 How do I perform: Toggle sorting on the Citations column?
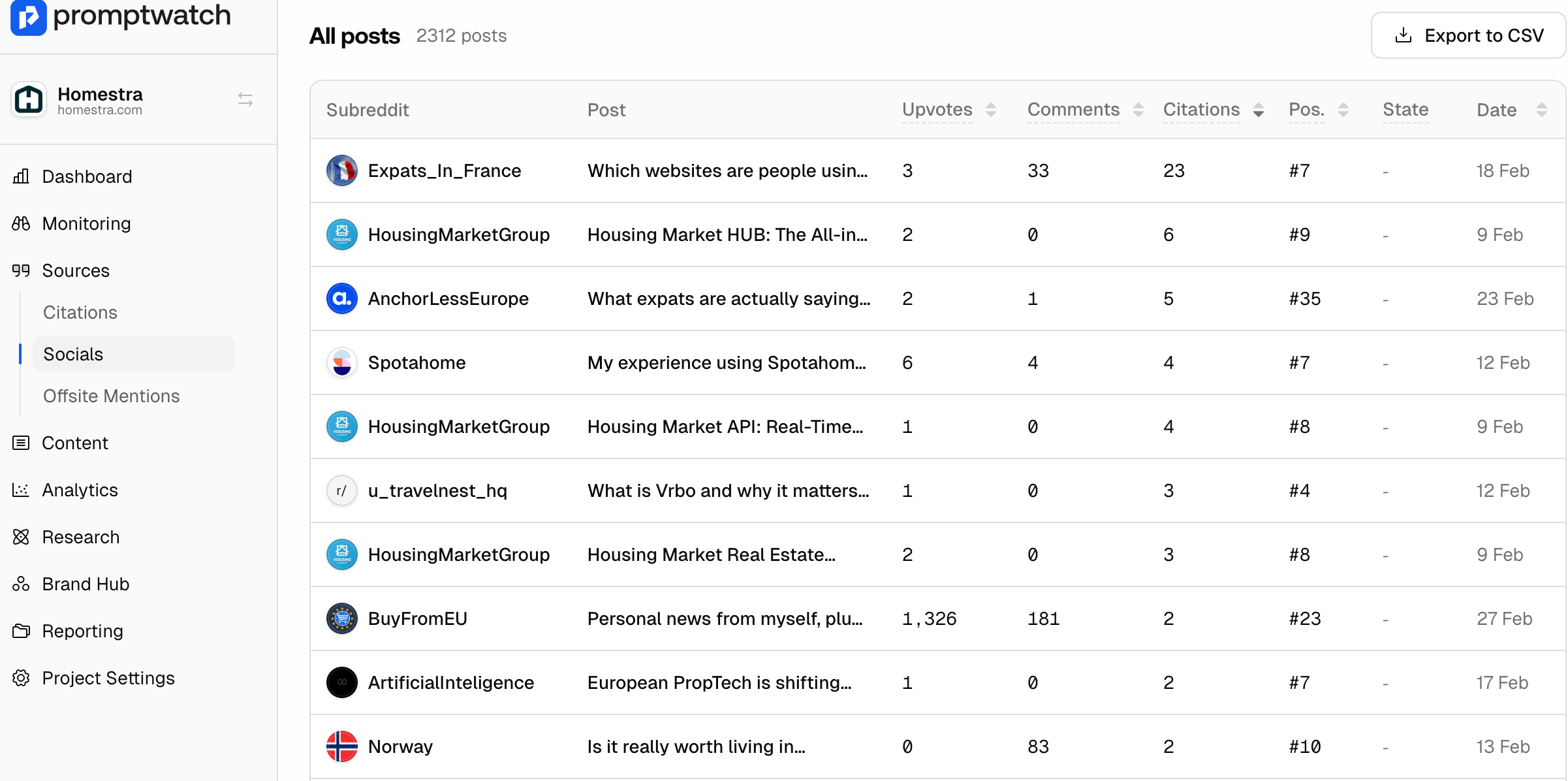point(1258,110)
